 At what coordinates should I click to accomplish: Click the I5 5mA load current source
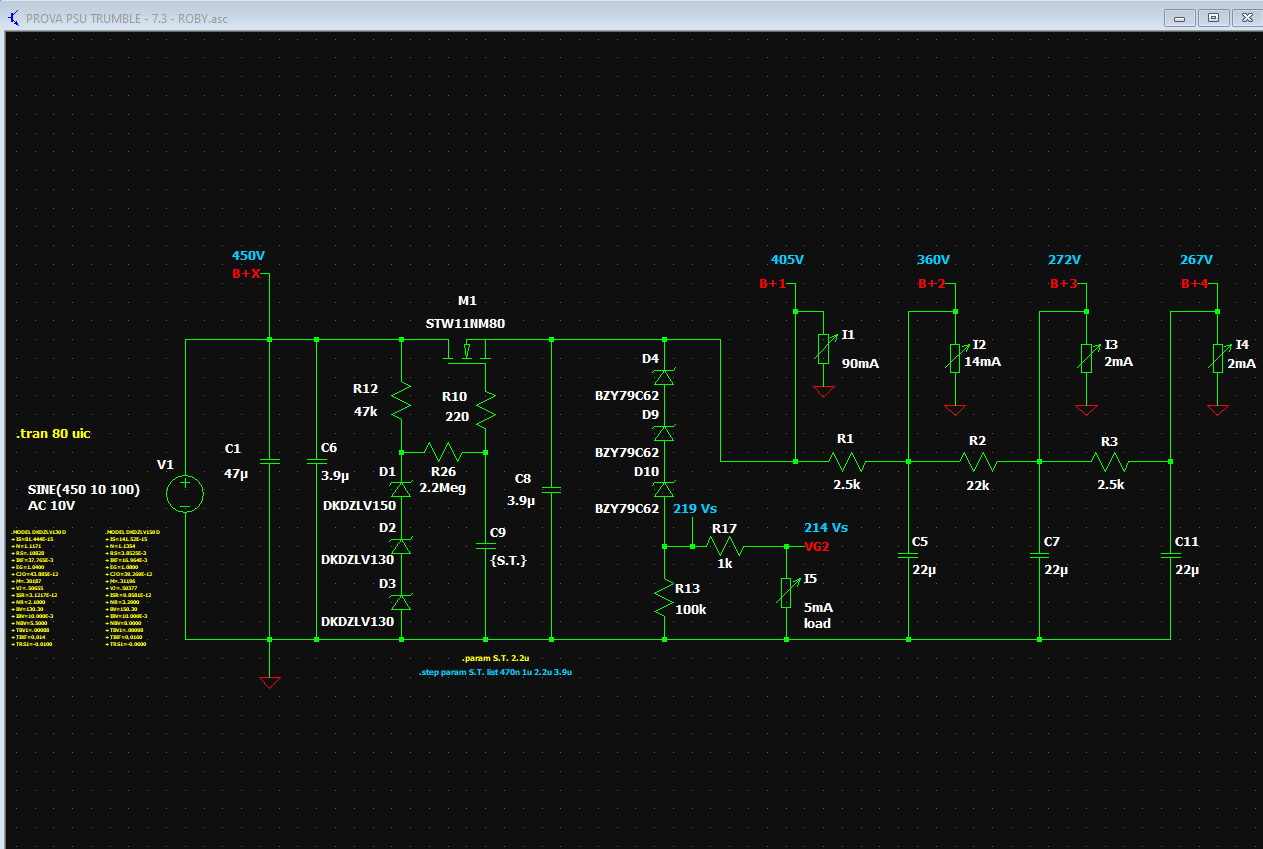[787, 592]
